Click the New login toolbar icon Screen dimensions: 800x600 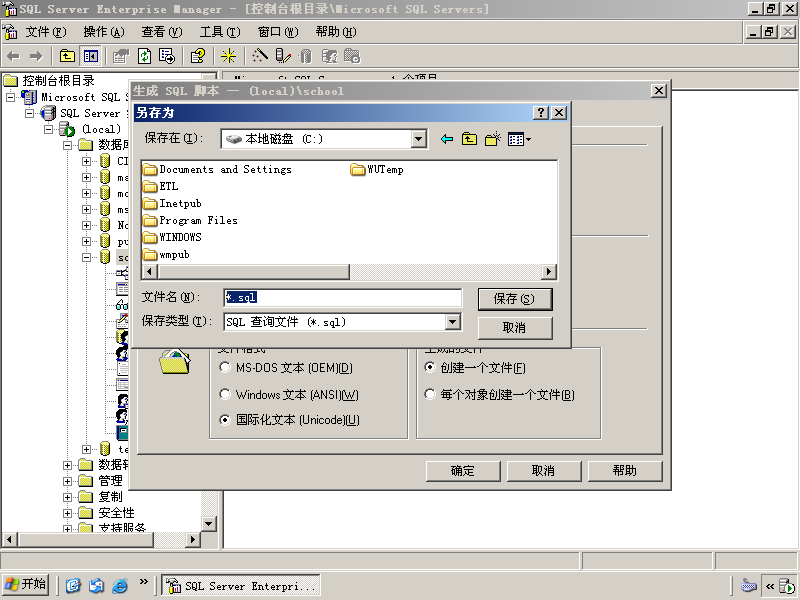pyautogui.click(x=329, y=56)
